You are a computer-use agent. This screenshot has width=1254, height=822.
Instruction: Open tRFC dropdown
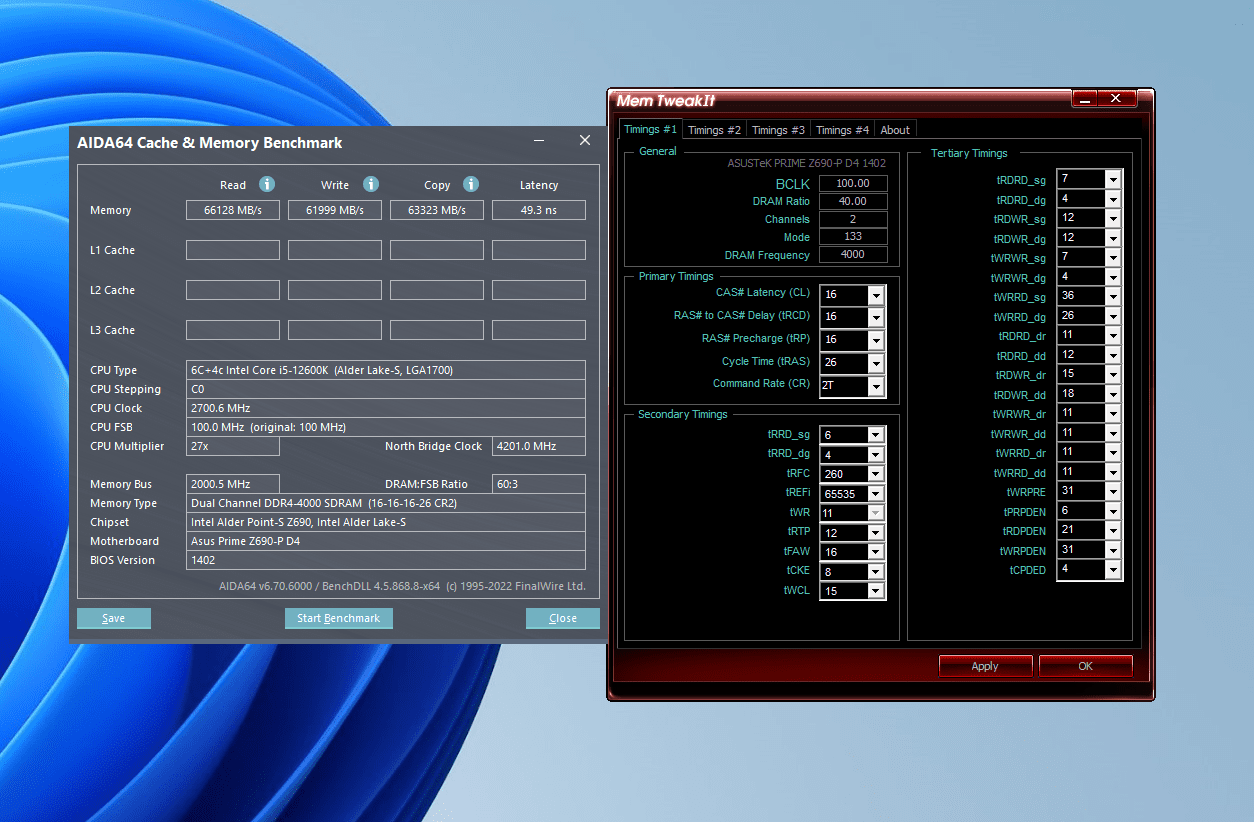[876, 474]
